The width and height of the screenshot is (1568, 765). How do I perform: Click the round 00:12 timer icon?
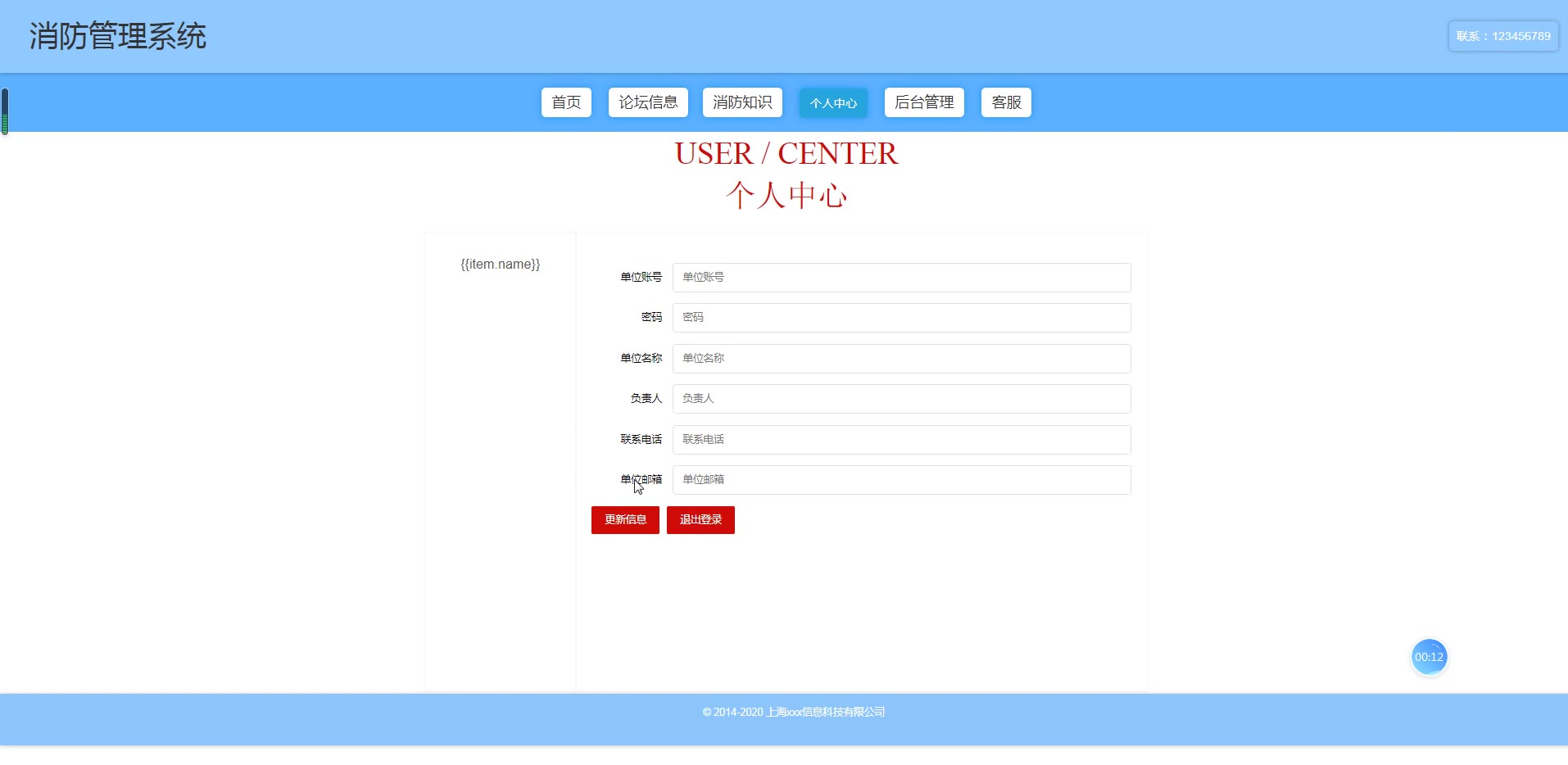click(x=1429, y=657)
